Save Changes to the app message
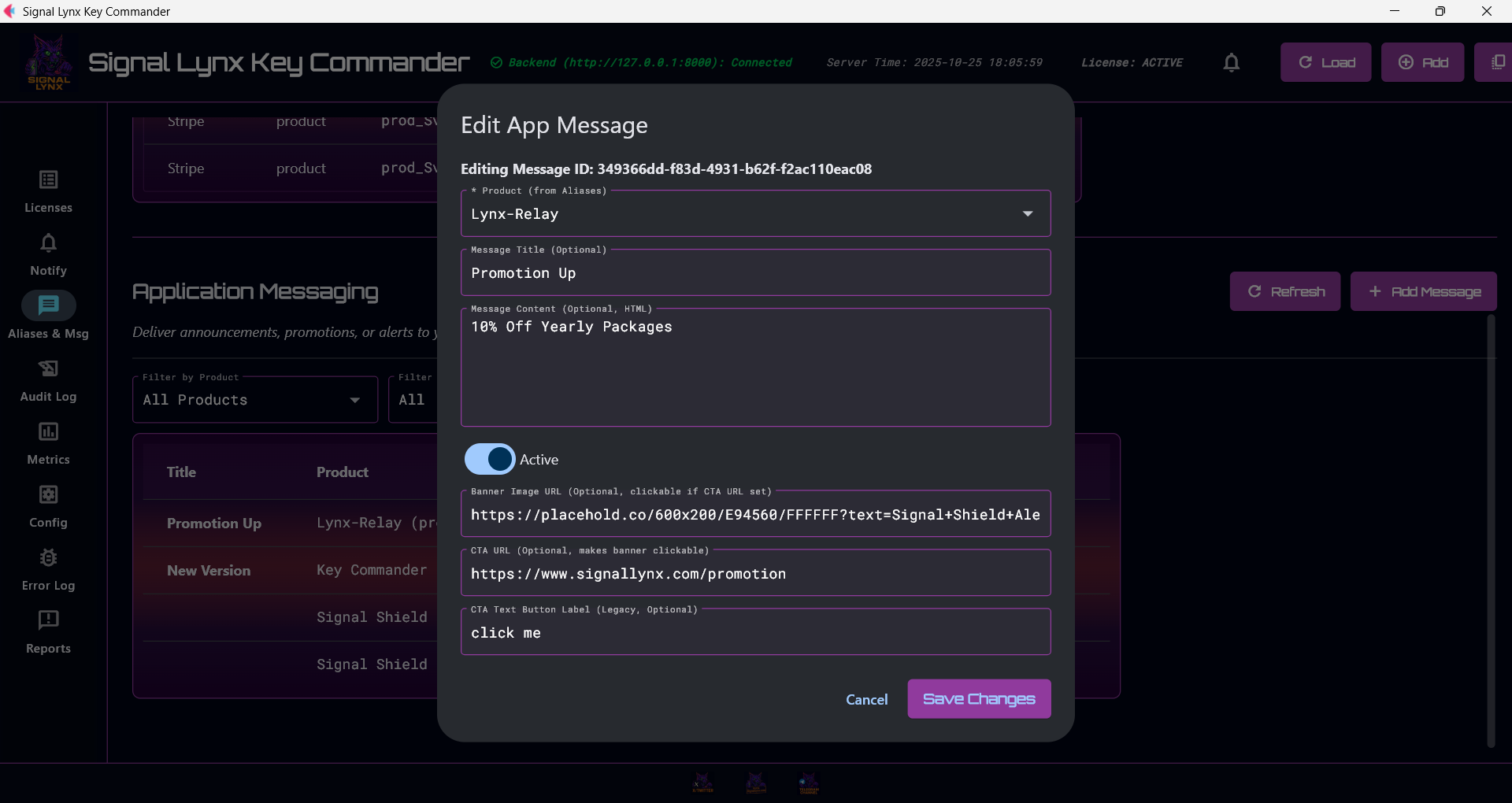Screen dimensions: 1512x803 [x=978, y=698]
